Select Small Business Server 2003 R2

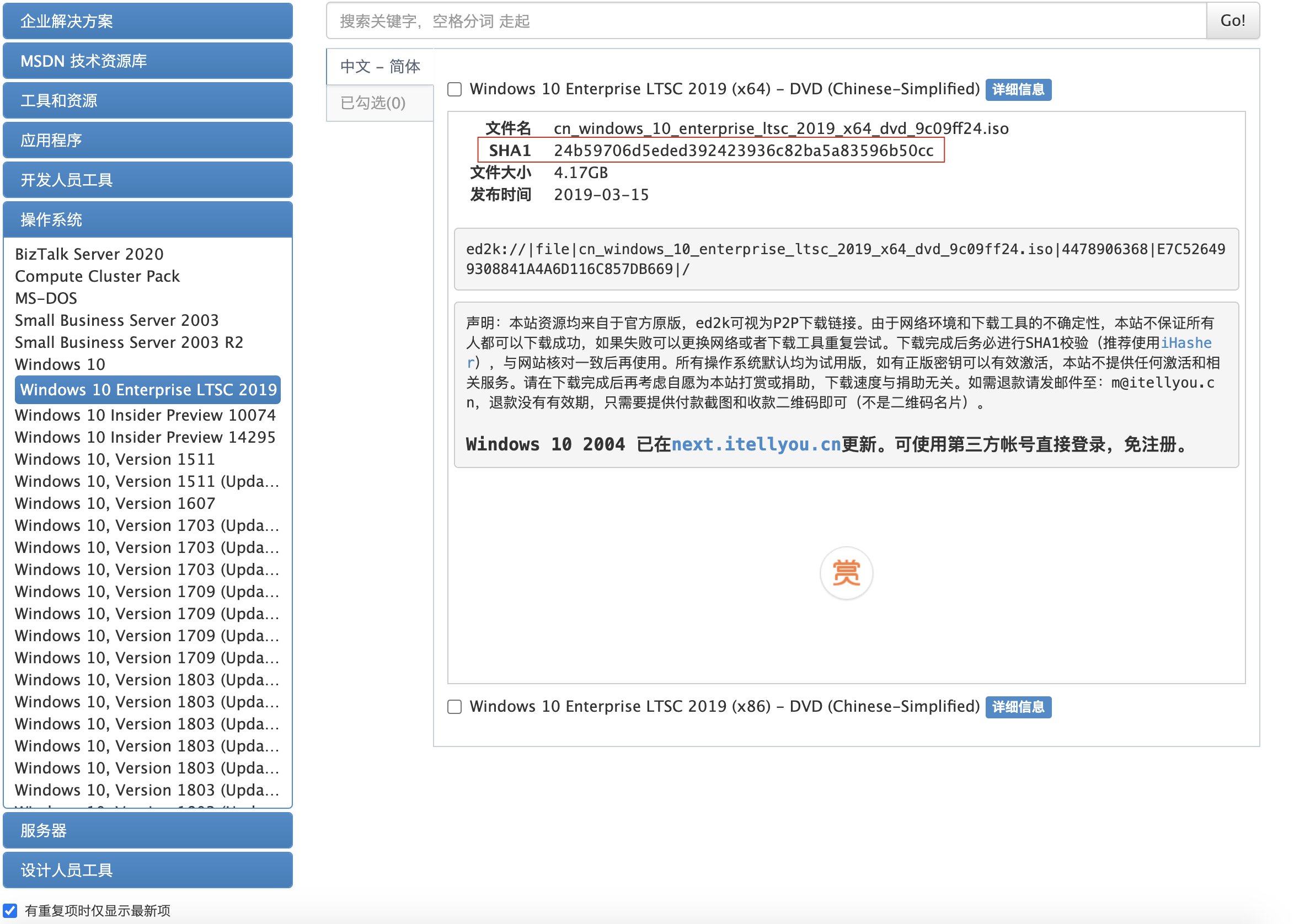point(129,342)
